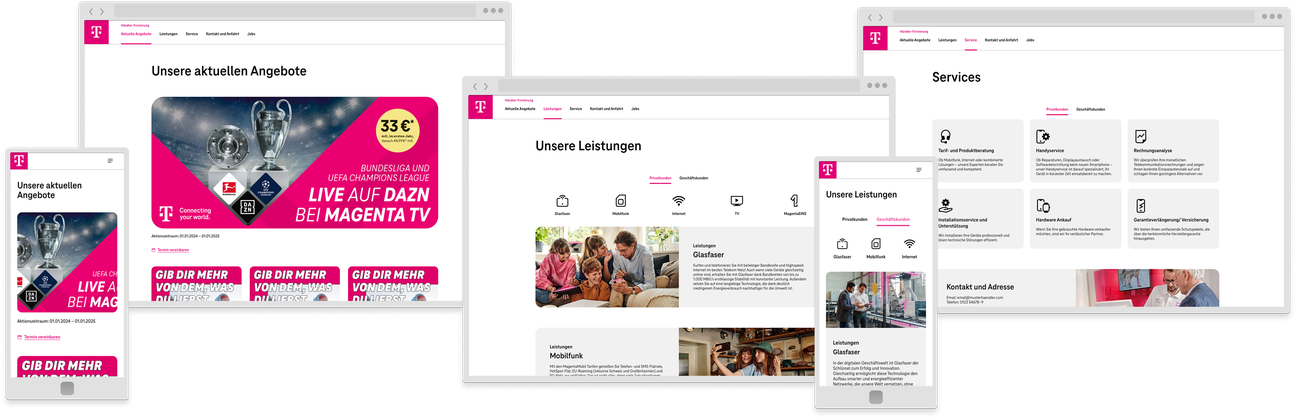The height and width of the screenshot is (418, 1296).
Task: Open Jobs menu item in Angebote window
Action: click(x=250, y=34)
